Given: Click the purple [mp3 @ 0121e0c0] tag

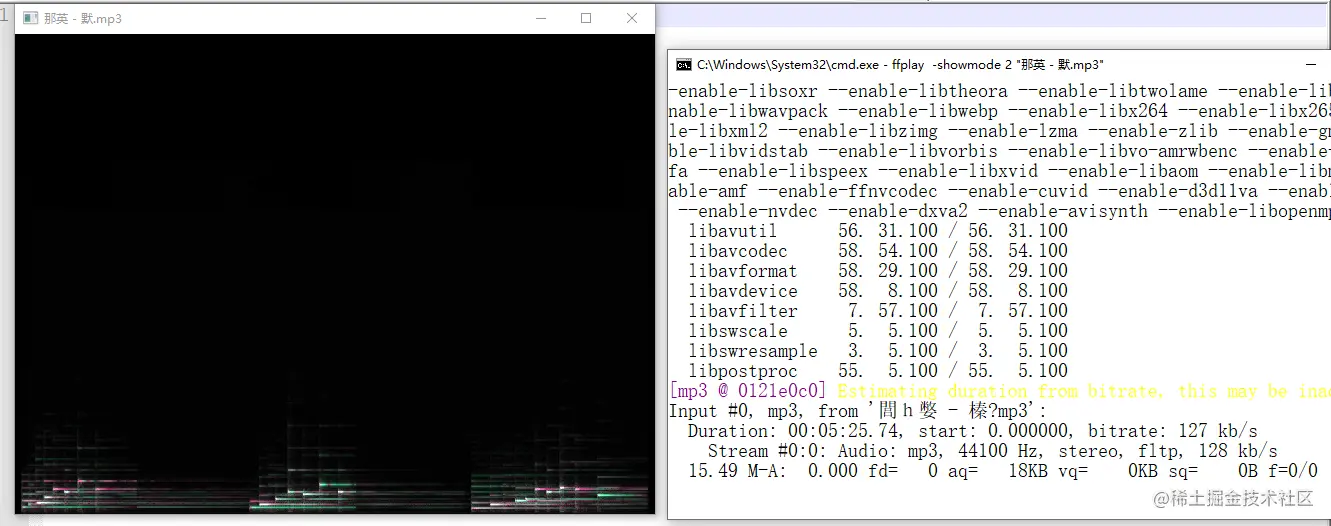Looking at the screenshot, I should pyautogui.click(x=748, y=391).
